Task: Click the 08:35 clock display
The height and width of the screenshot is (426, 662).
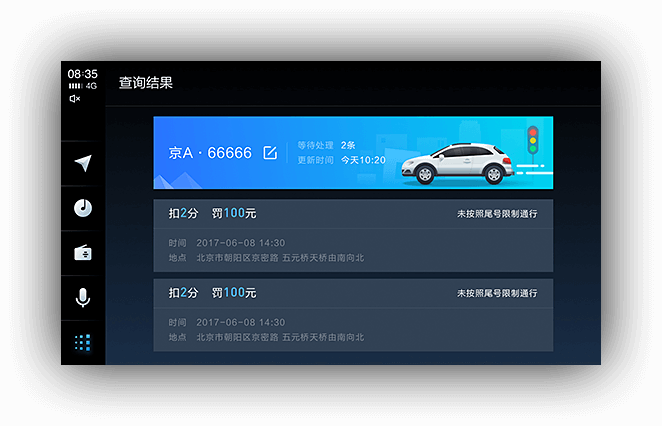Action: click(83, 74)
